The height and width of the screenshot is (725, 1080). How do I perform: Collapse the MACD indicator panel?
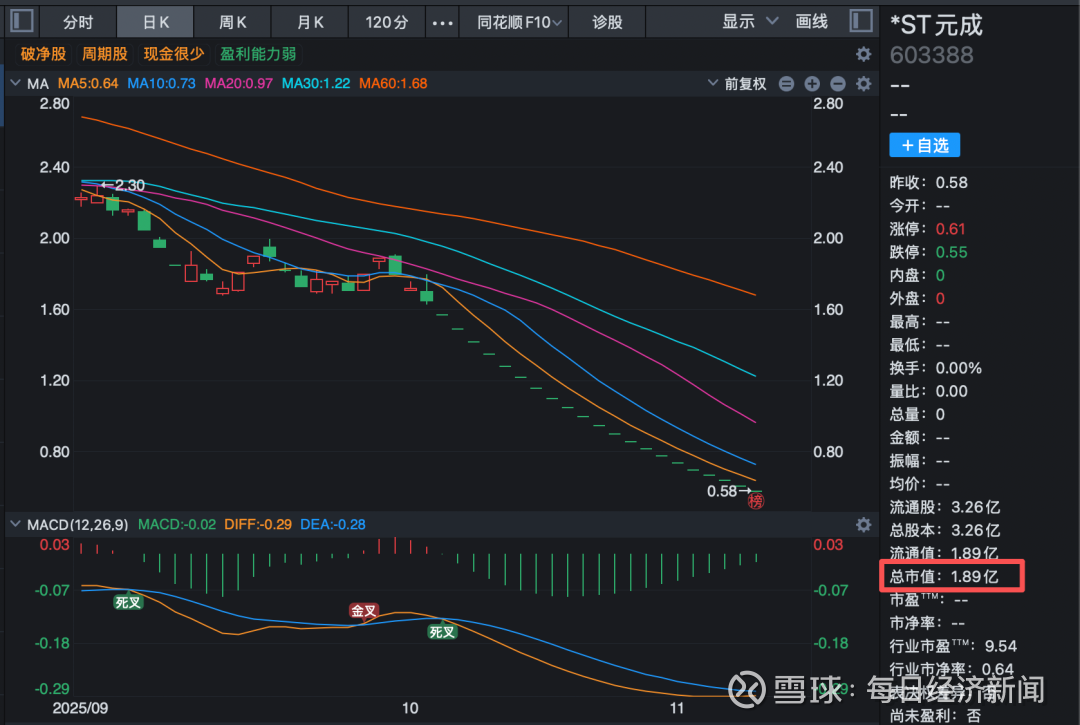(x=14, y=524)
